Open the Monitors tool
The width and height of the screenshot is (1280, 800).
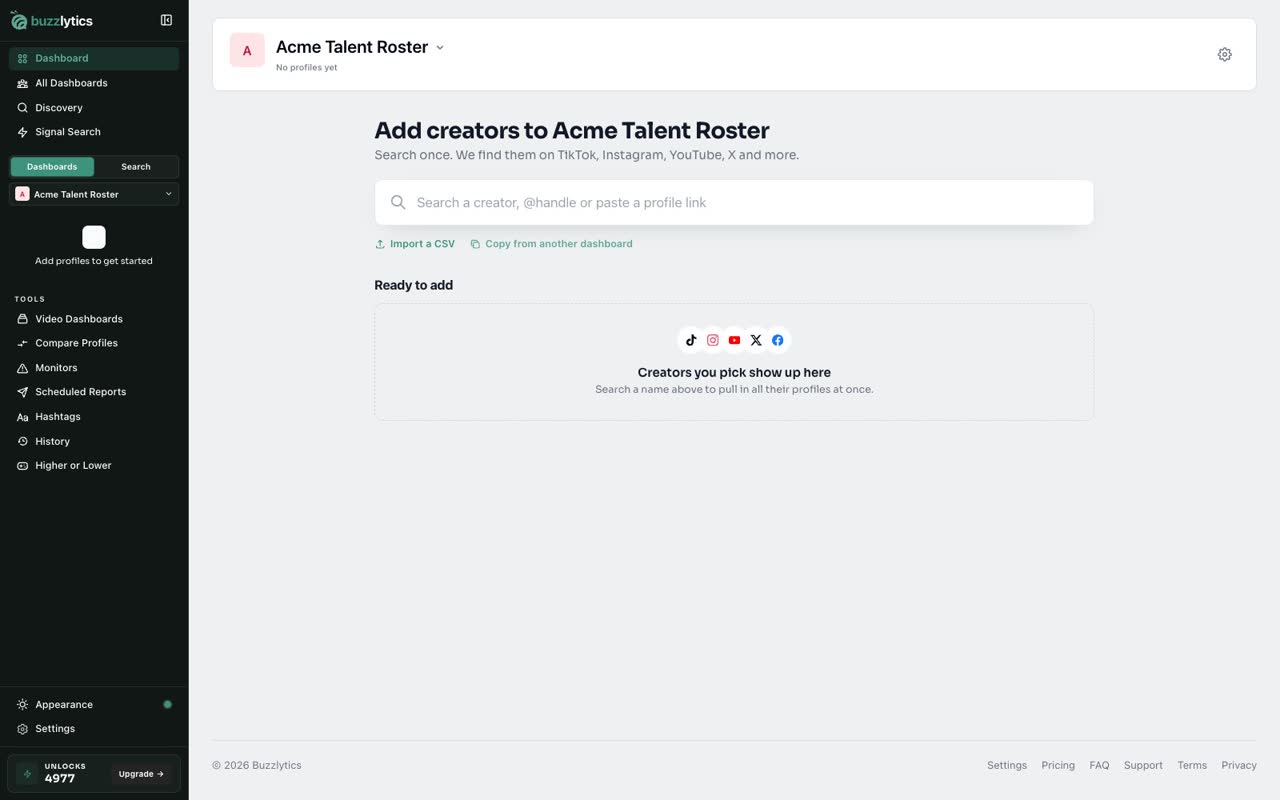94,368
